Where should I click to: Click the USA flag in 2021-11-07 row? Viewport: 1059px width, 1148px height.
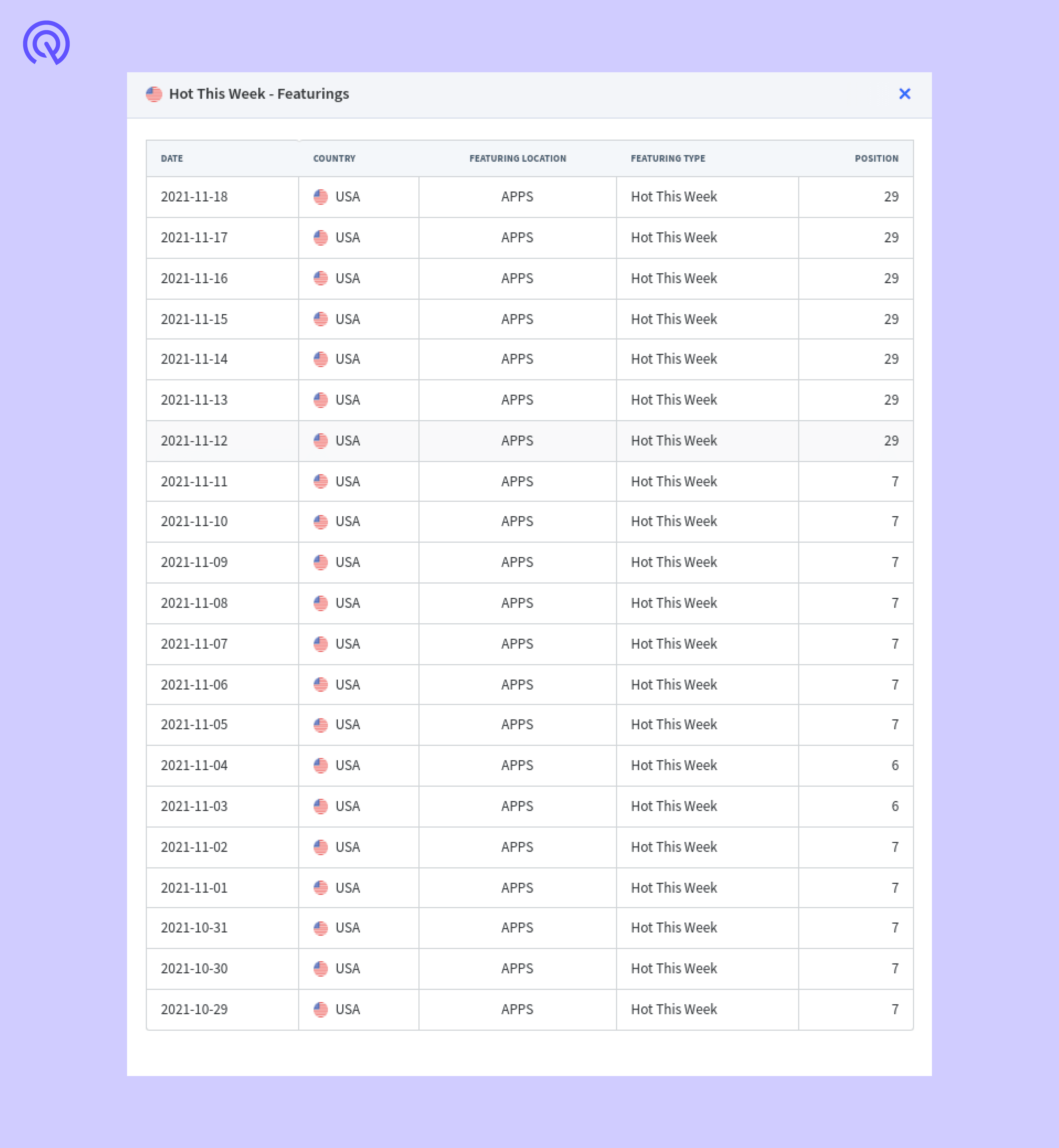[320, 643]
